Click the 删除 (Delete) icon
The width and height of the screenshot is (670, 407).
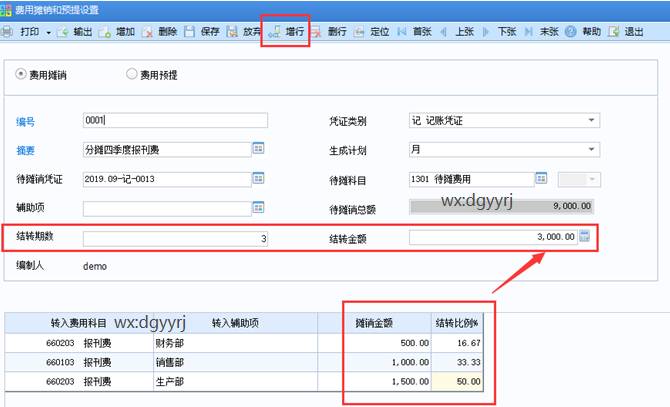(147, 32)
